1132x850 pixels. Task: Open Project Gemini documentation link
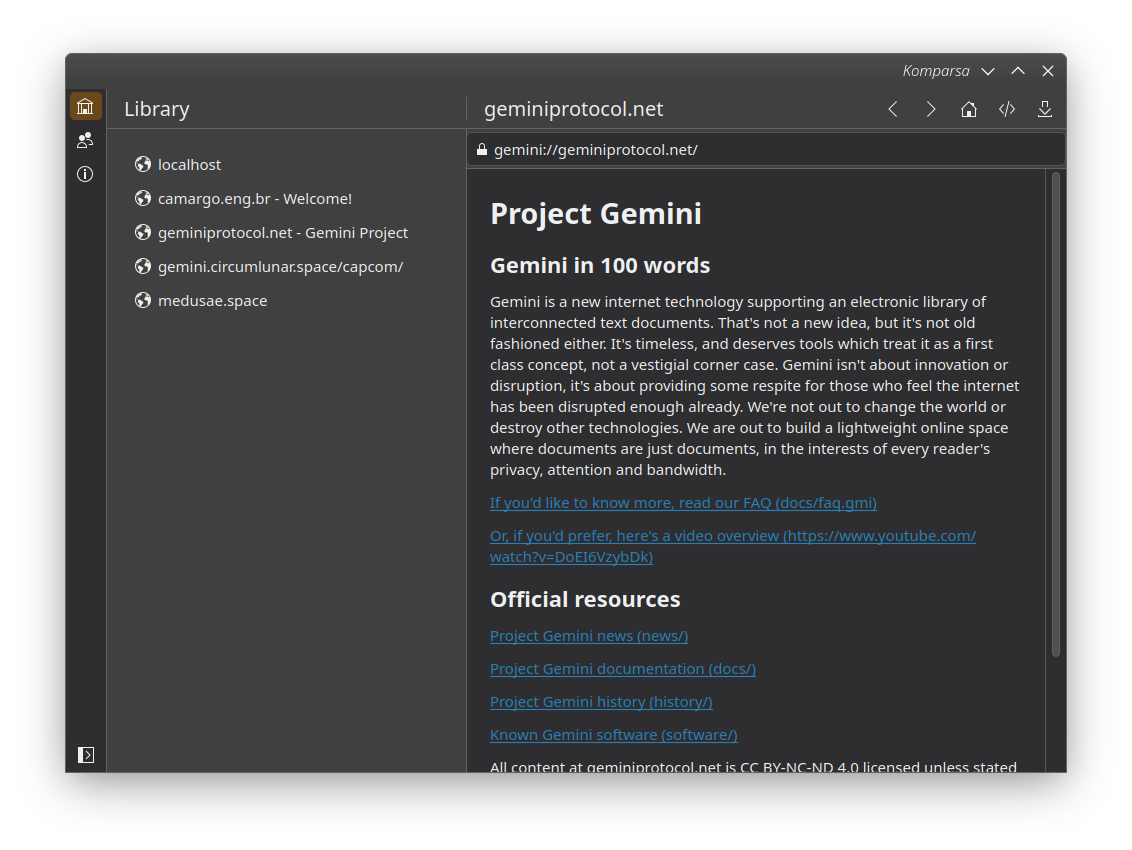(622, 669)
